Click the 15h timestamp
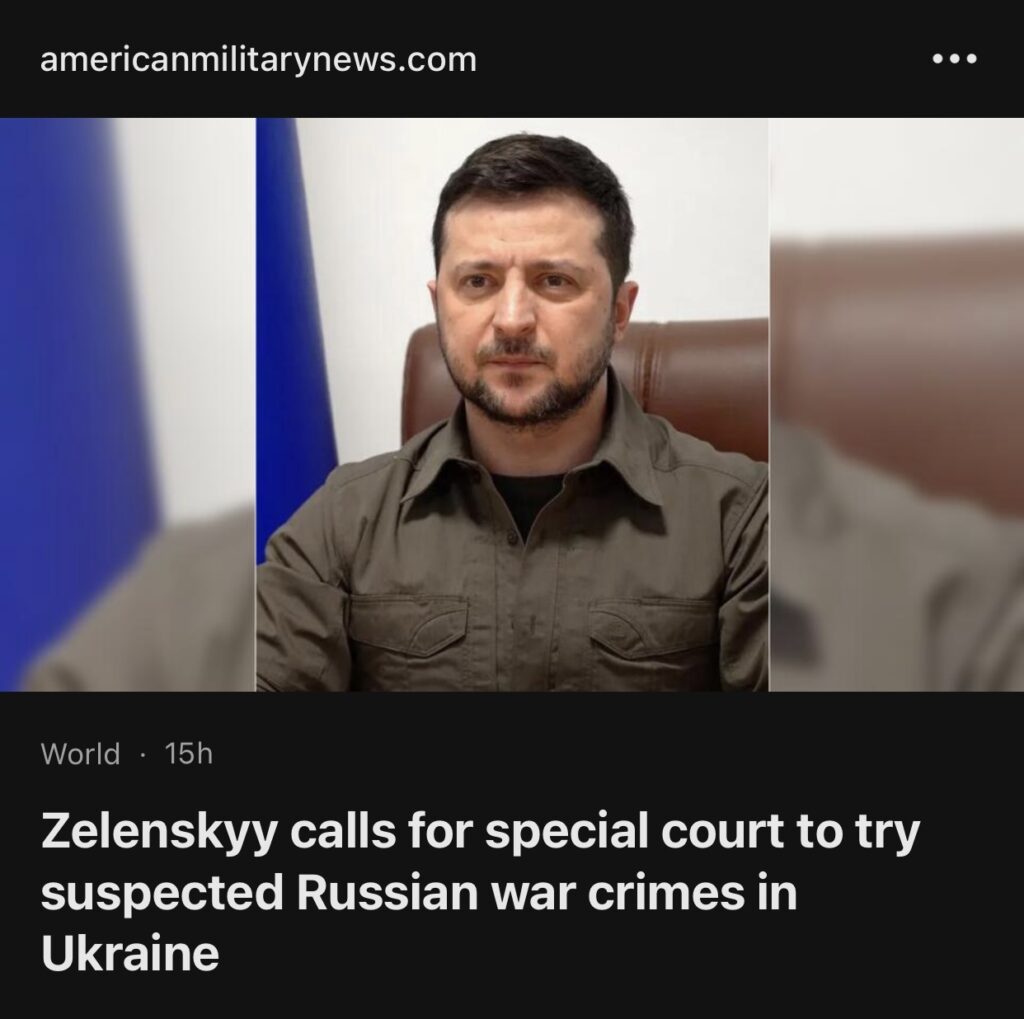The width and height of the screenshot is (1024, 1019). tap(188, 754)
